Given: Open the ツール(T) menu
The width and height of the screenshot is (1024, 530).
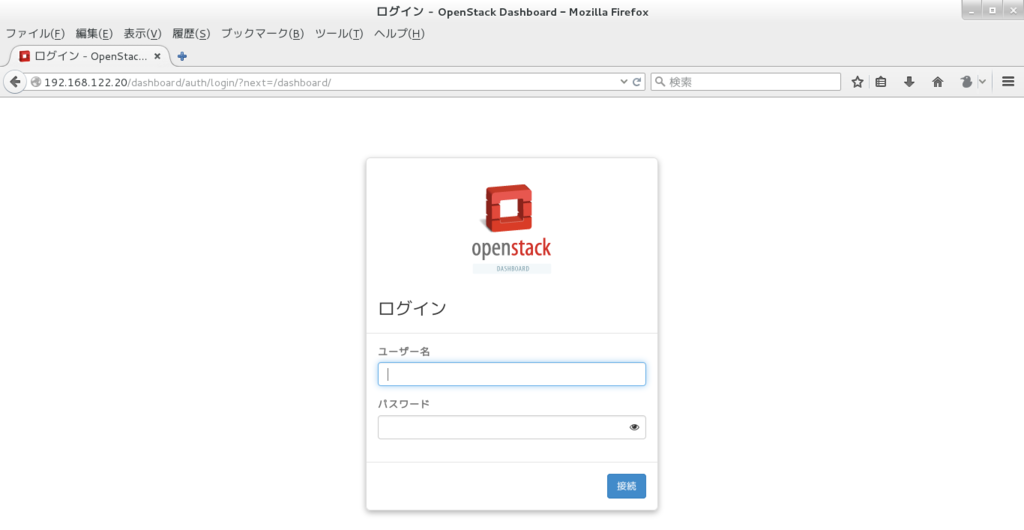Looking at the screenshot, I should (339, 33).
